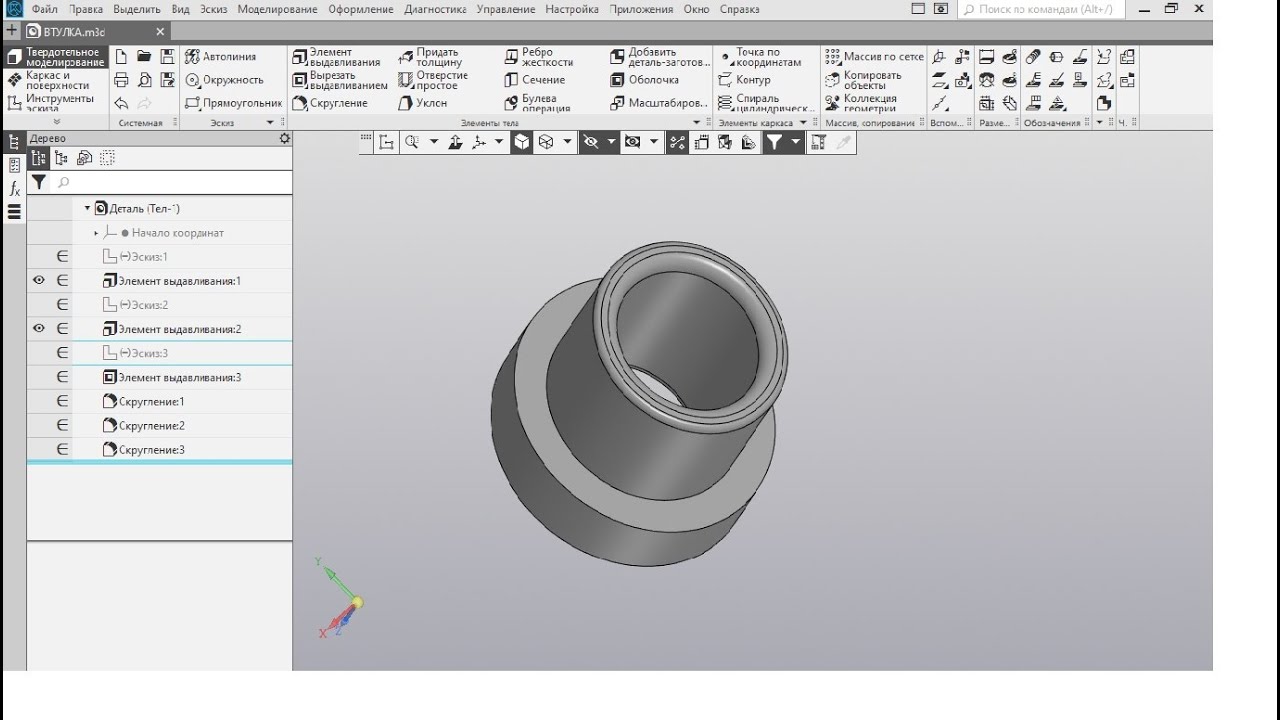Image resolution: width=1280 pixels, height=720 pixels.
Task: Choose Копировать объекты command
Action: click(x=864, y=80)
